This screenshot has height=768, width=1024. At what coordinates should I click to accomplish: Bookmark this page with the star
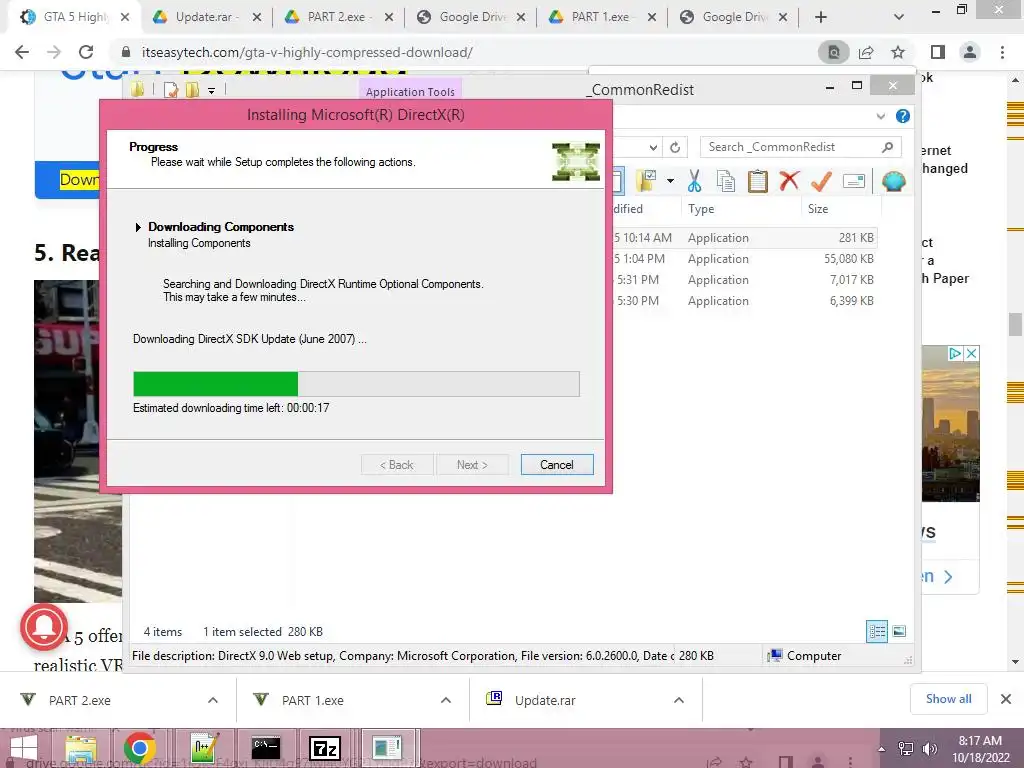898,52
